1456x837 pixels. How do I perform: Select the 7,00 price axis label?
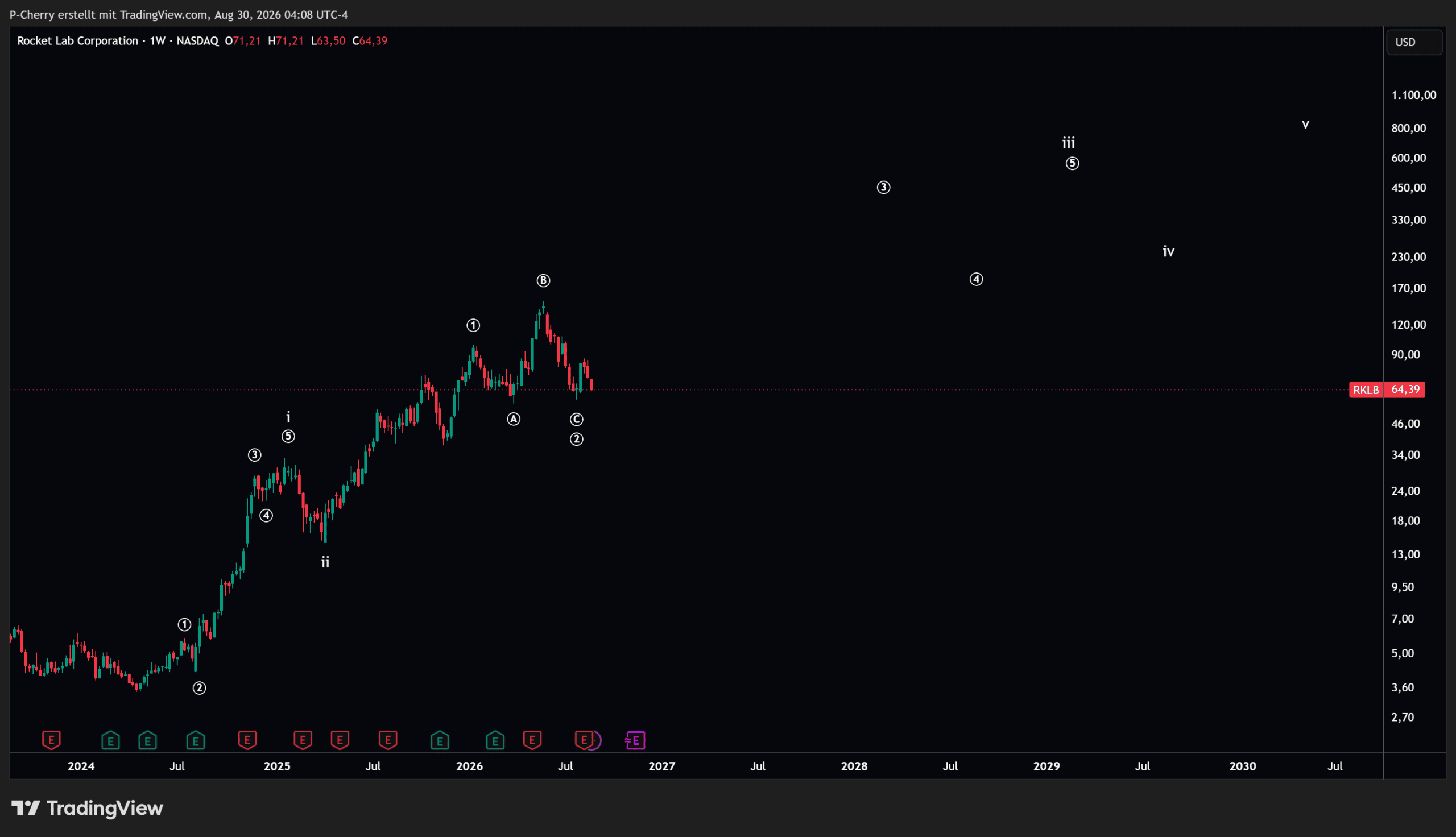pyautogui.click(x=1403, y=619)
